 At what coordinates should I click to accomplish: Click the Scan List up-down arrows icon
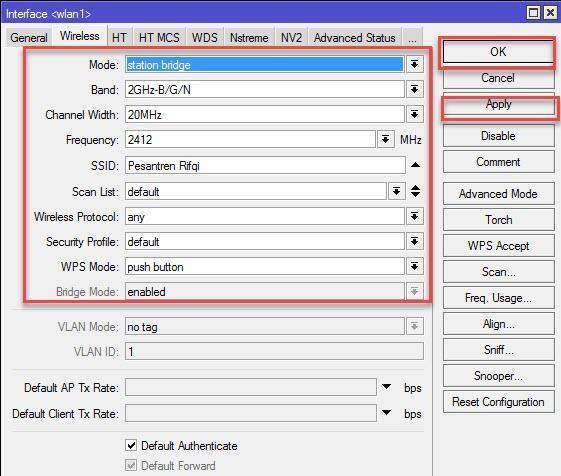415,191
